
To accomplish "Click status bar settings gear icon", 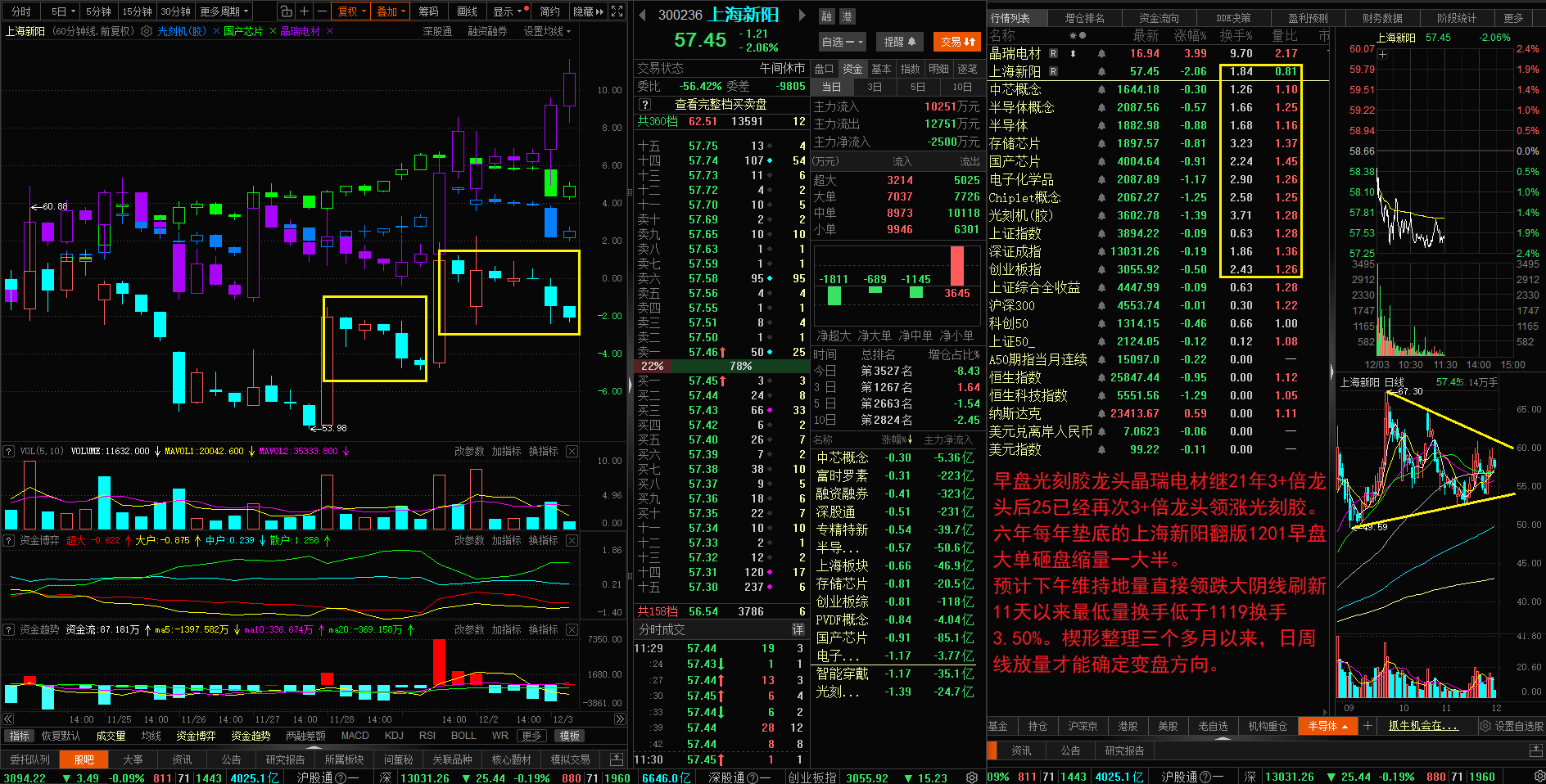I will point(972,777).
